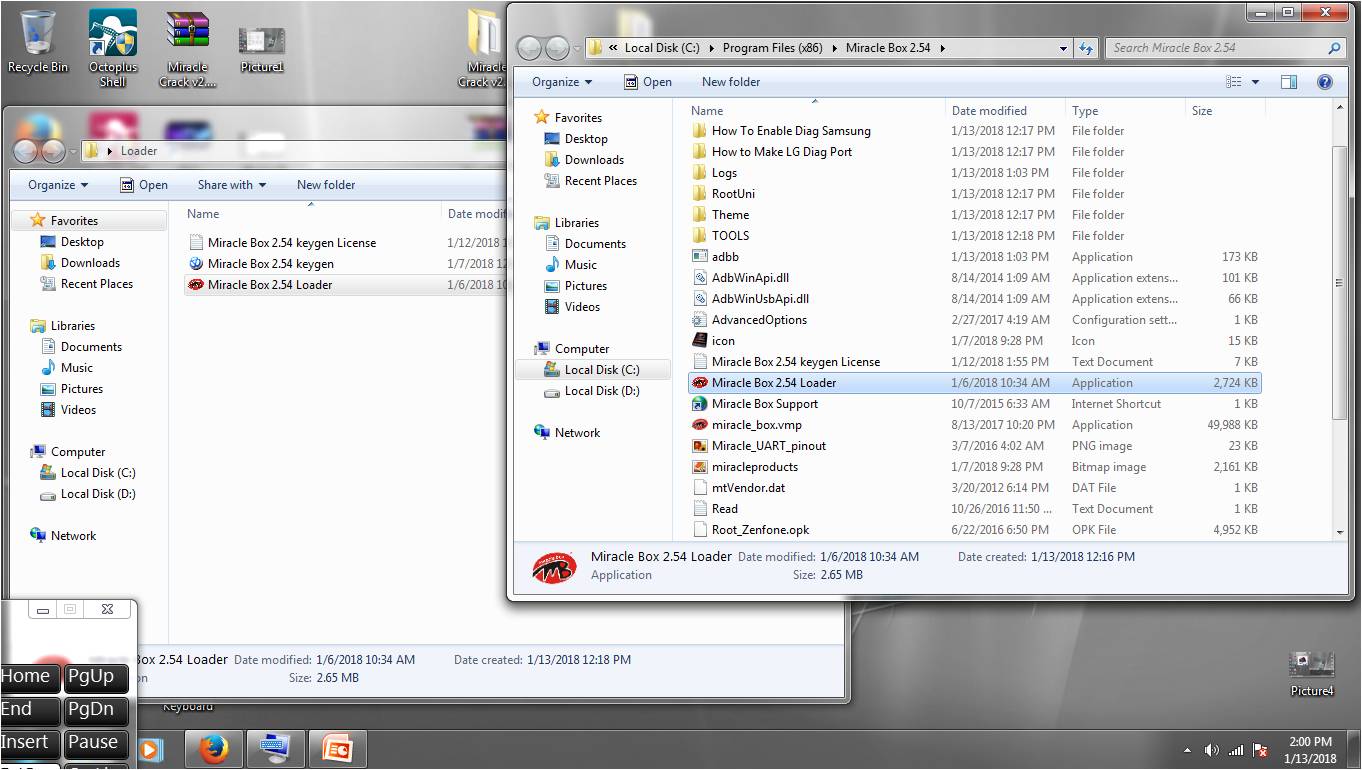Open Organize menu in Miracle Box window

(x=562, y=82)
